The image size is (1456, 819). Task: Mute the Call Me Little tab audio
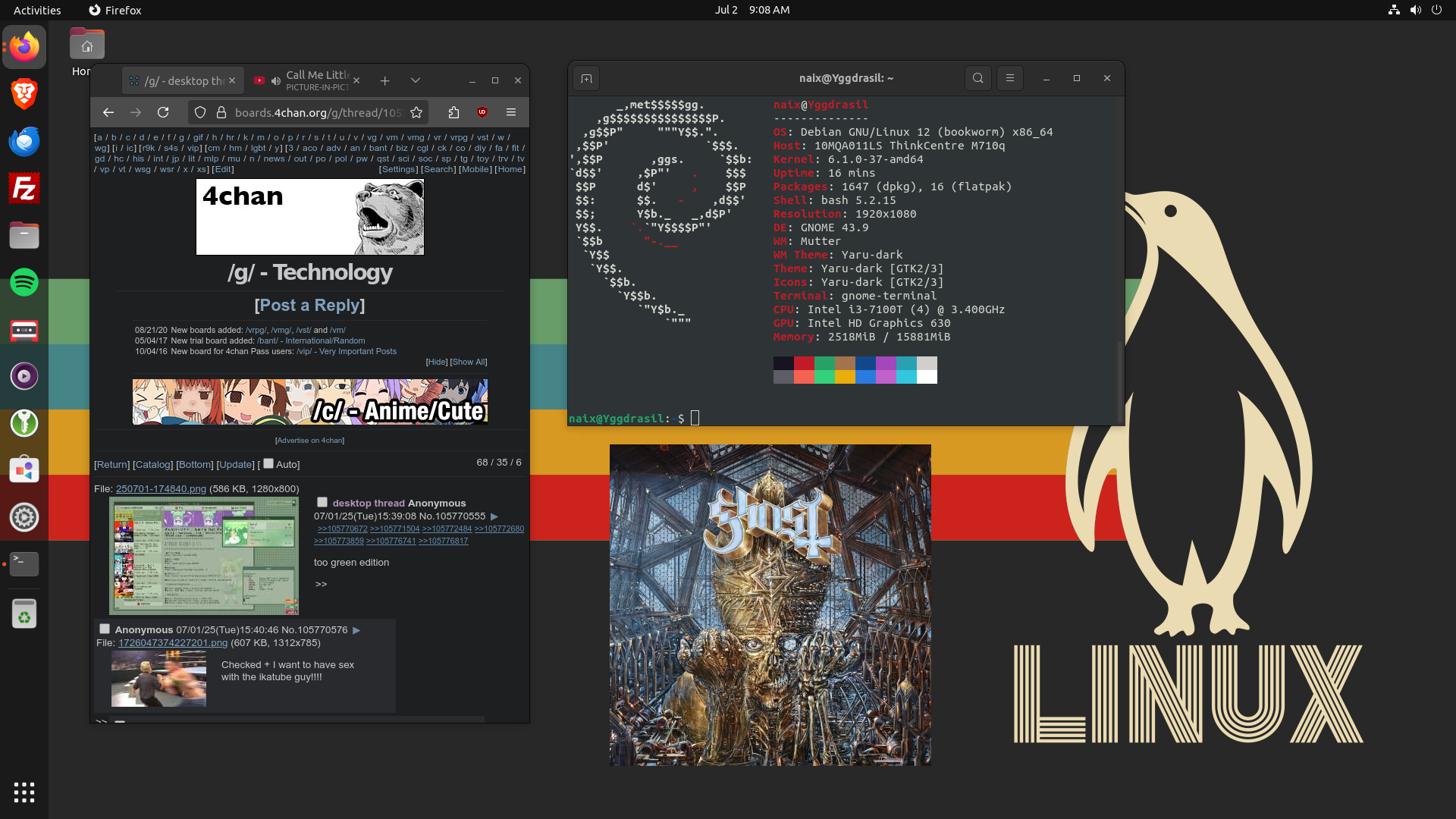(276, 80)
